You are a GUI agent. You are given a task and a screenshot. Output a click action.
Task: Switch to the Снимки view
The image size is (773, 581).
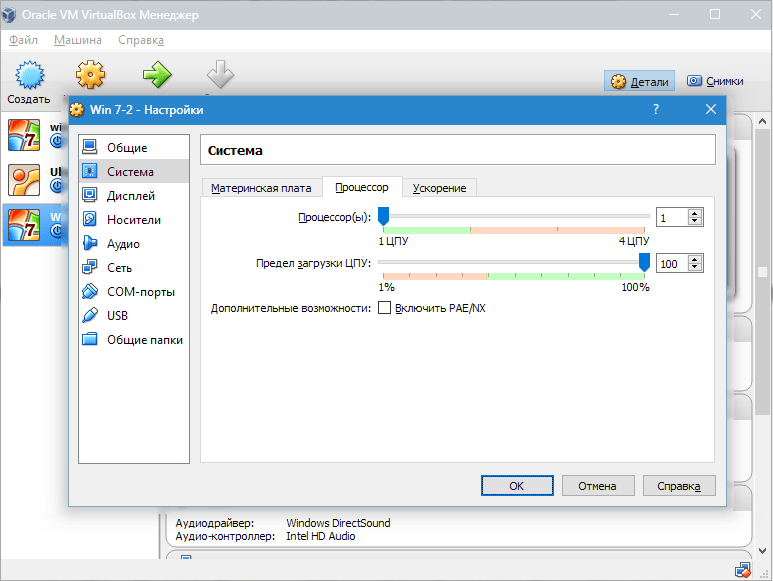pos(715,81)
